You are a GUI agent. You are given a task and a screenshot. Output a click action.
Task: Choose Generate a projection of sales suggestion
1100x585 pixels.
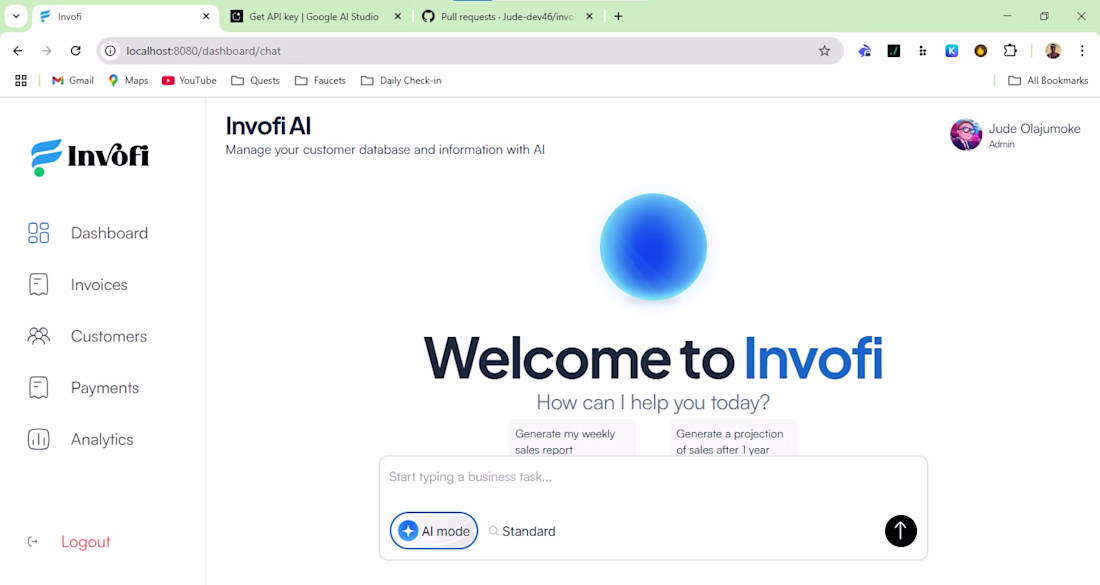pyautogui.click(x=733, y=441)
